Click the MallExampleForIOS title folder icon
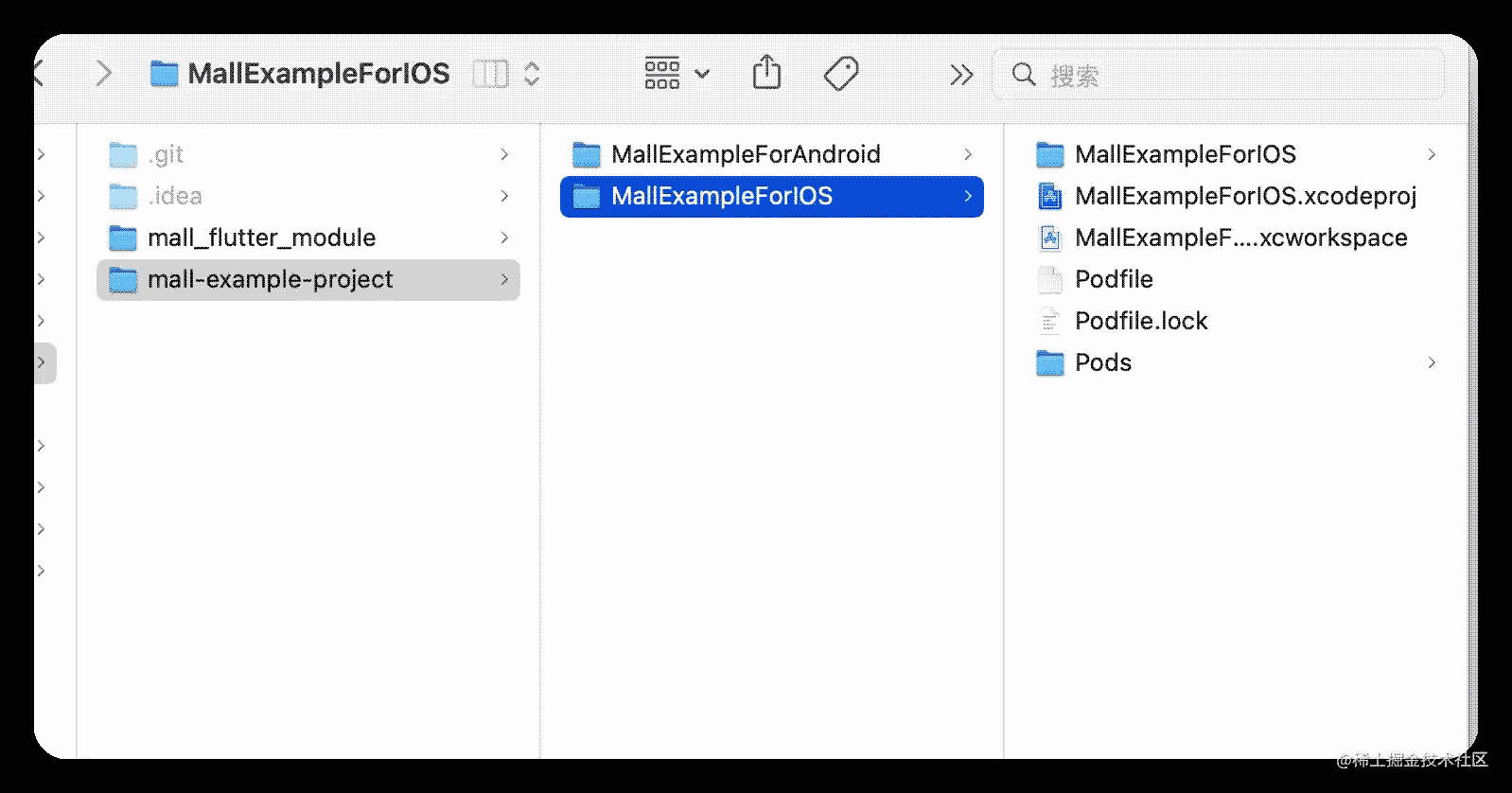 [x=164, y=74]
